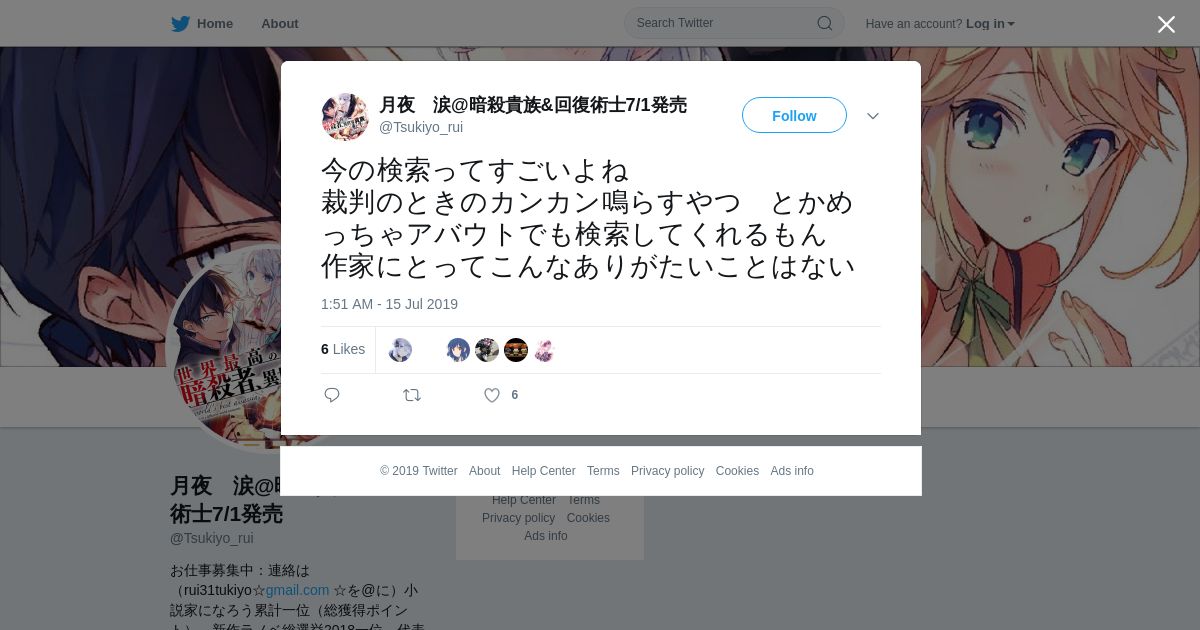Open Help Center link in modal footer
The height and width of the screenshot is (630, 1200).
[543, 471]
